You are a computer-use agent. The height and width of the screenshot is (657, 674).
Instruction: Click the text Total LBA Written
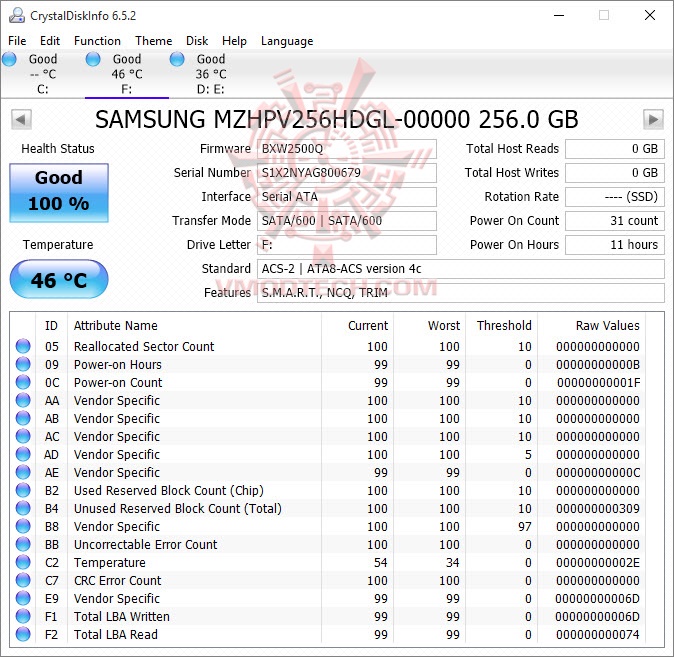122,617
